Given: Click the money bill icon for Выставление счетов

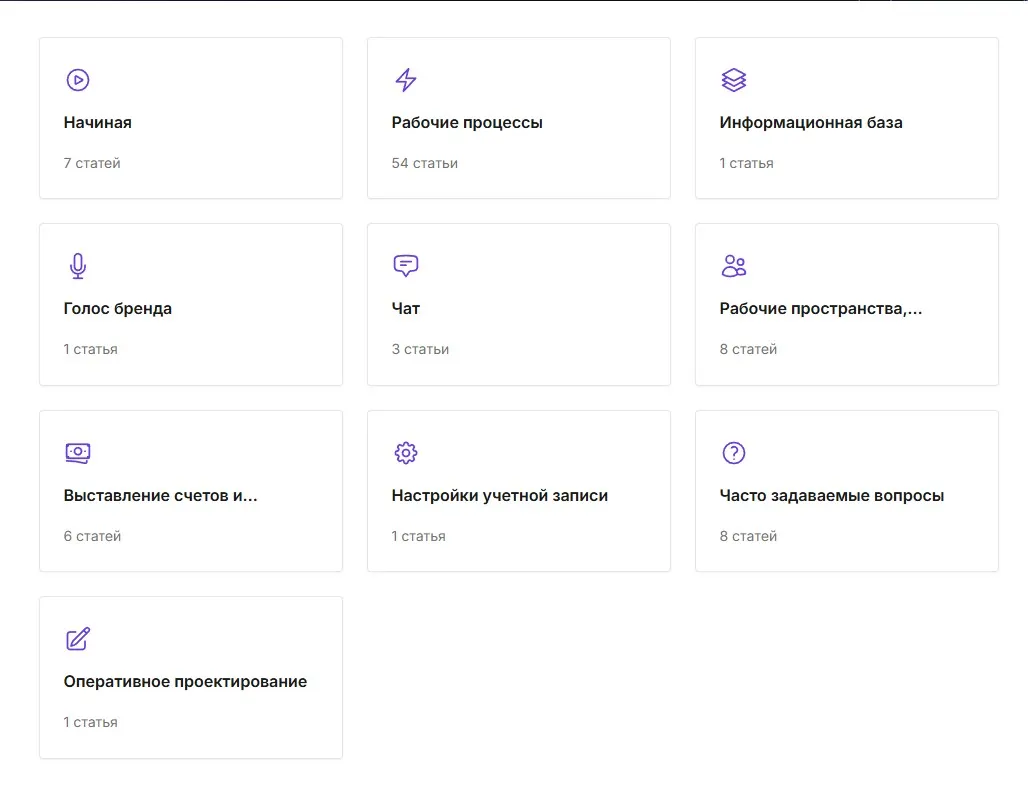Looking at the screenshot, I should tap(77, 453).
